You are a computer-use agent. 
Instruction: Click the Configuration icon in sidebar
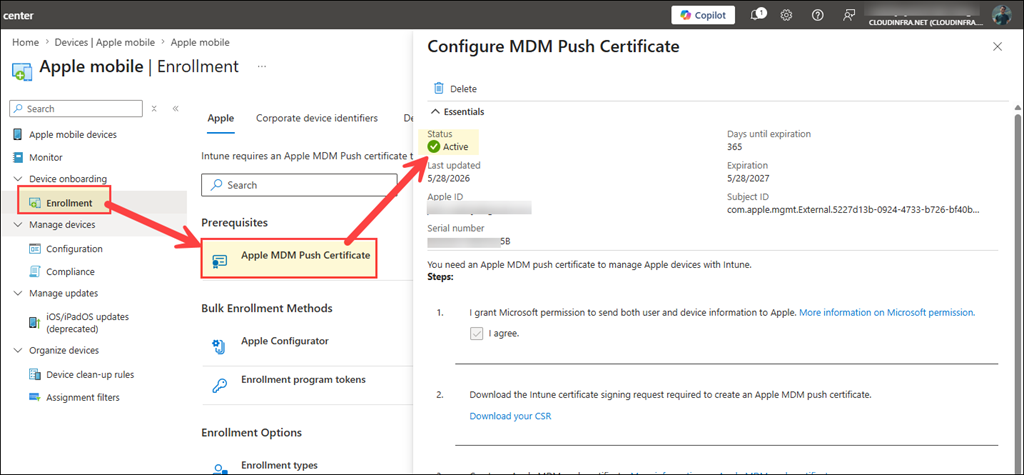point(35,249)
